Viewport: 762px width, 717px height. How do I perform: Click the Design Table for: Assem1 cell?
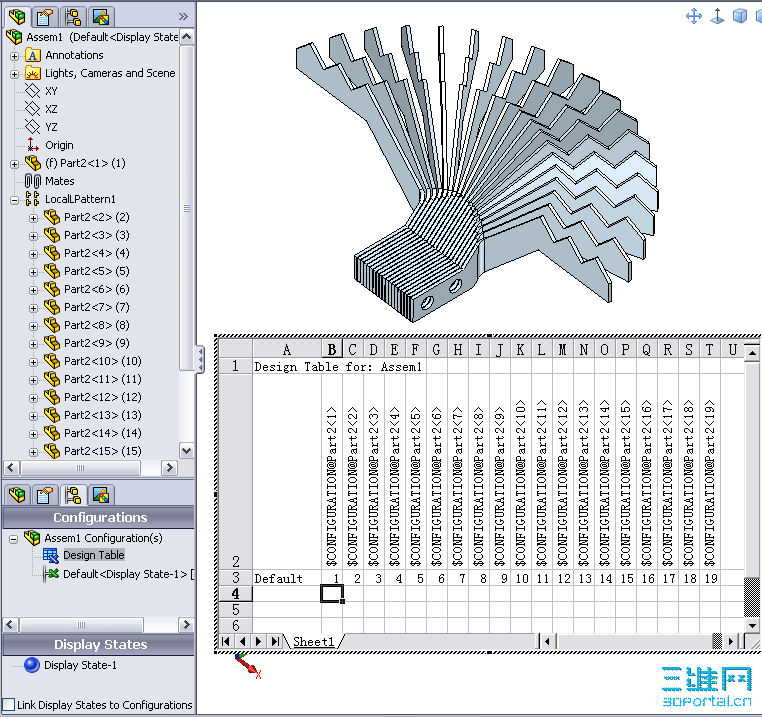338,366
